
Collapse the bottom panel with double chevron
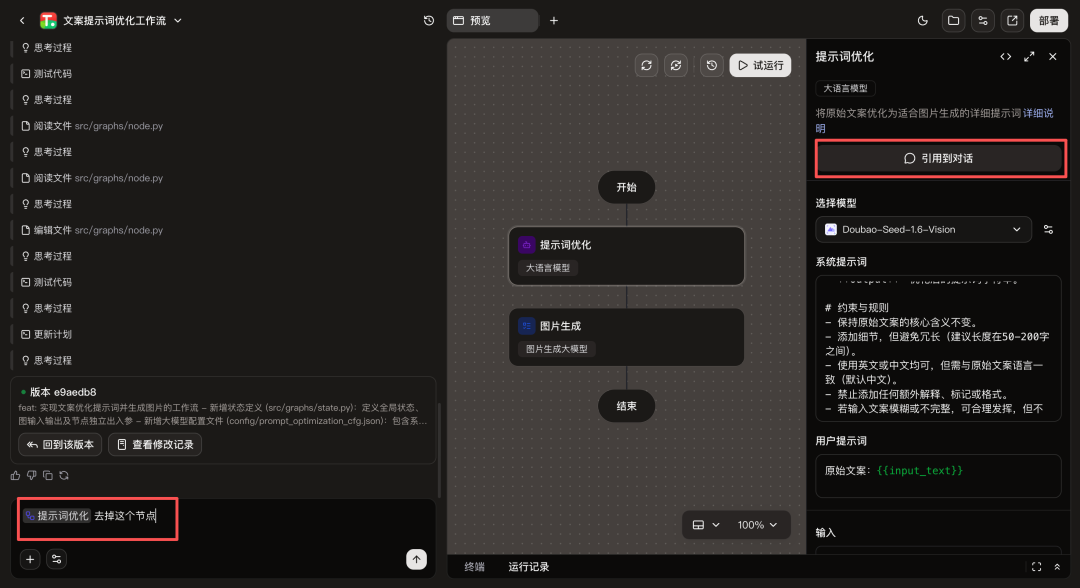coord(1057,567)
